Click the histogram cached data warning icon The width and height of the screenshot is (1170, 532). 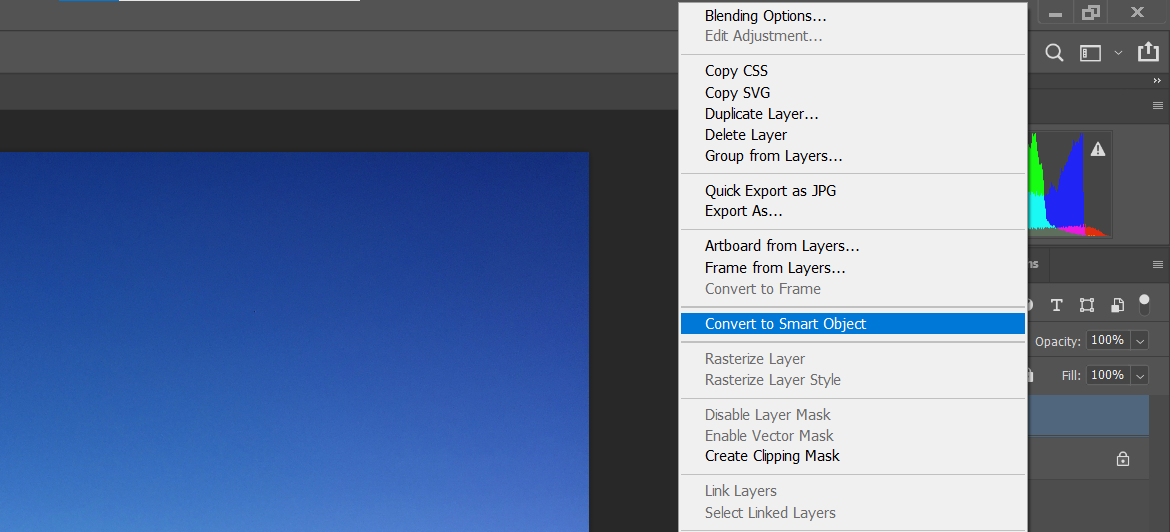pyautogui.click(x=1098, y=149)
